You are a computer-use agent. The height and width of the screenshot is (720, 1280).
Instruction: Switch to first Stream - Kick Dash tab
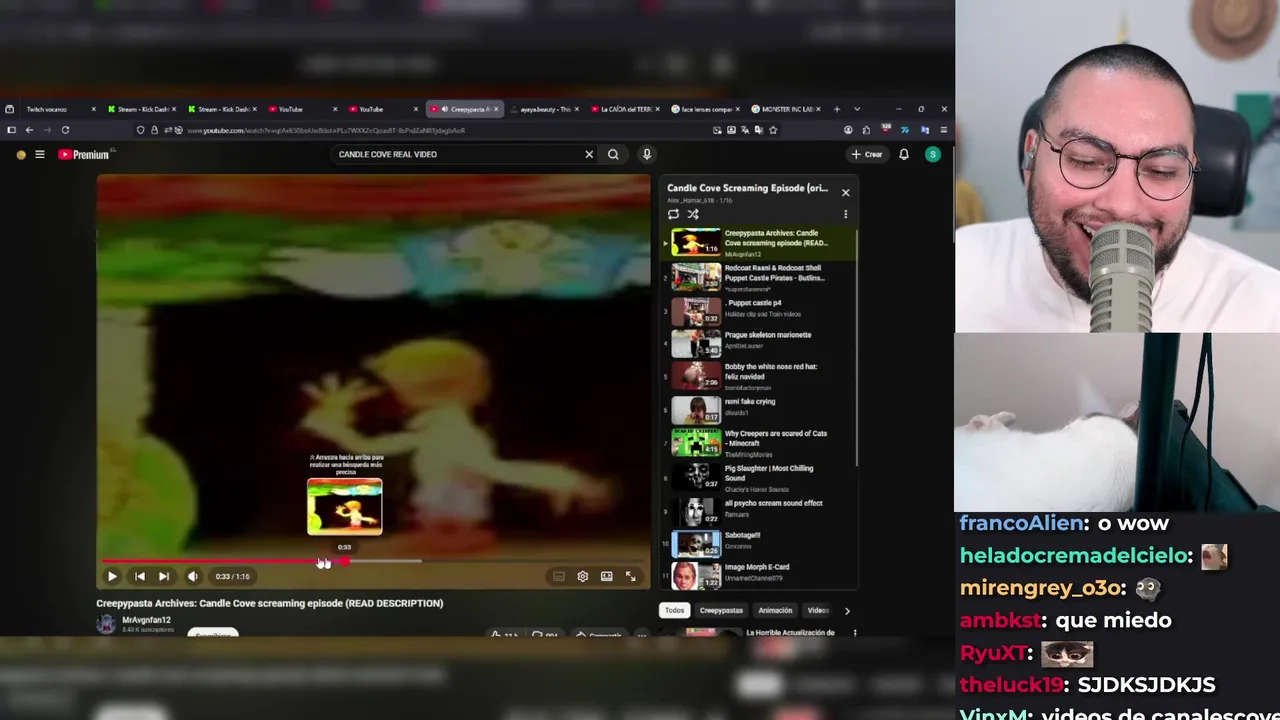pos(142,109)
